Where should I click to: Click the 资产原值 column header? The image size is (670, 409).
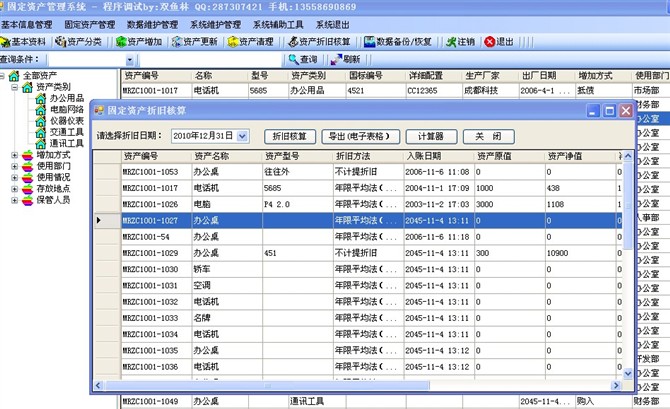510,156
